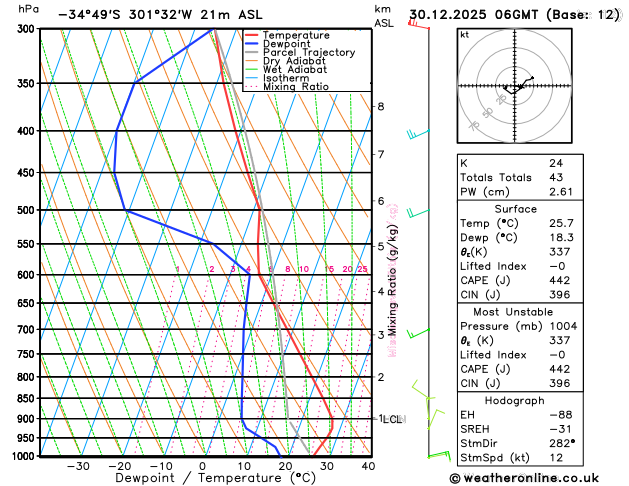Click the Hodograph section header in table
This screenshot has height=486, width=629.
click(515, 401)
